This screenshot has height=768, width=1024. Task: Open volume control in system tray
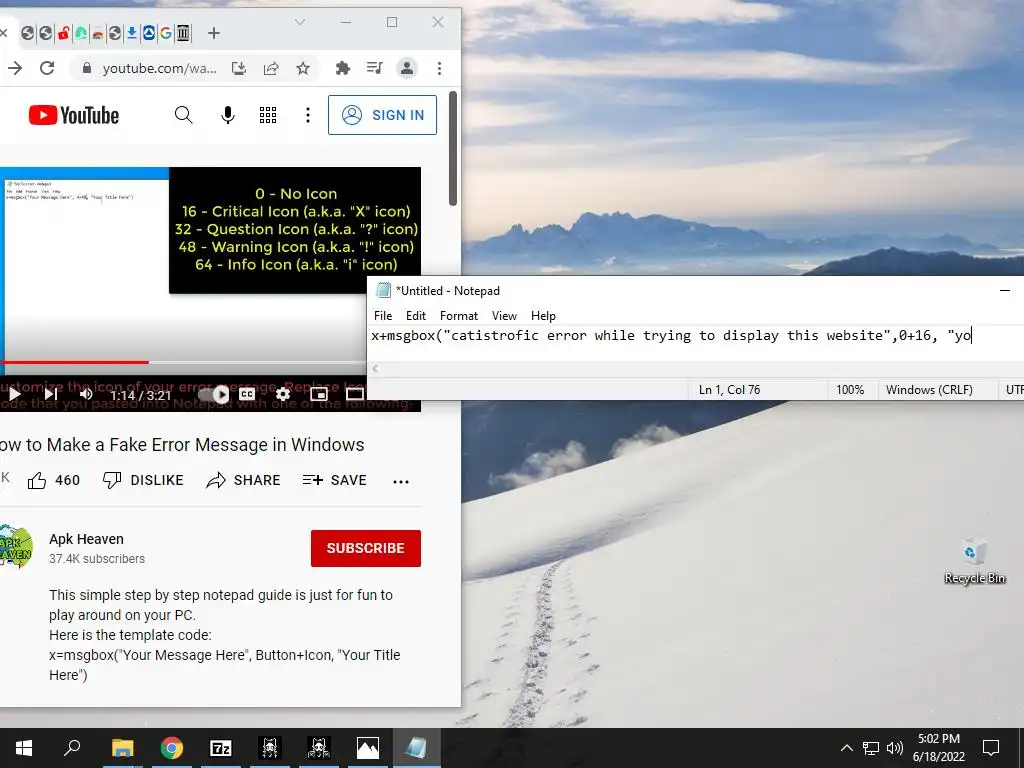895,748
